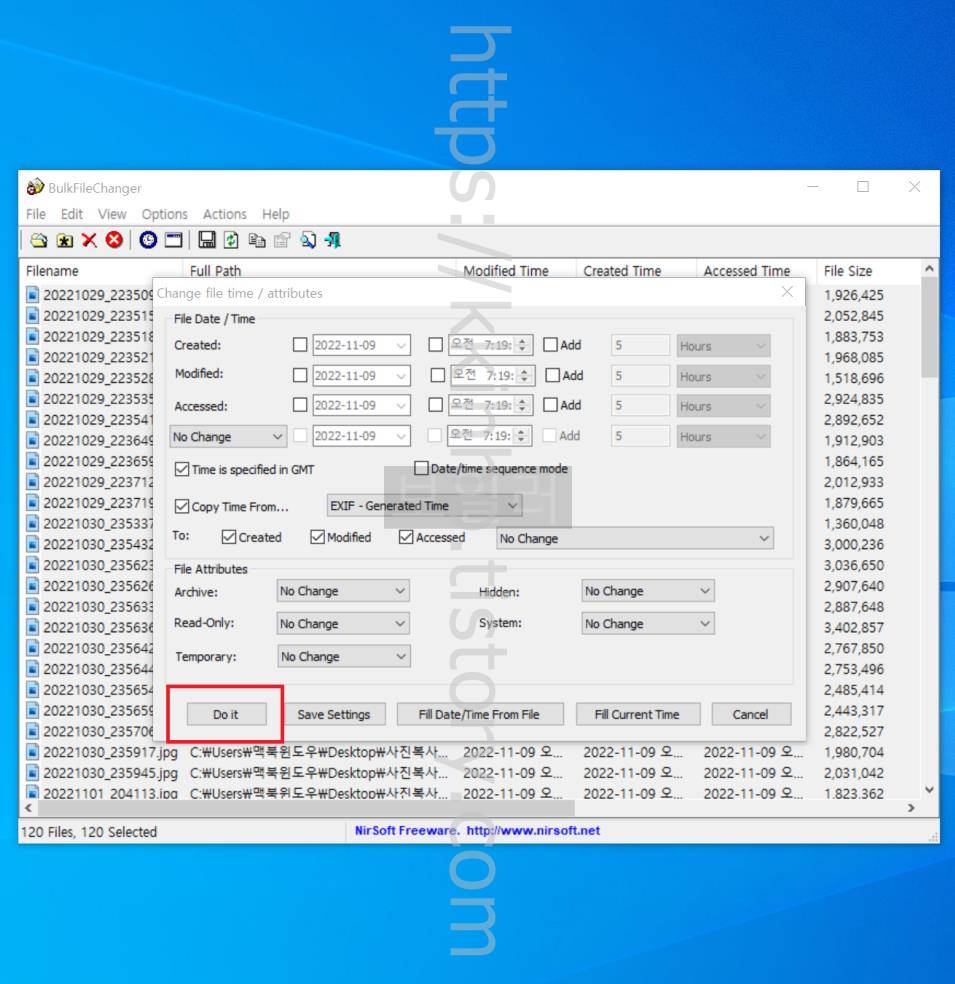The height and width of the screenshot is (984, 955).
Task: Click Fill Date/Time From File button
Action: click(x=479, y=714)
